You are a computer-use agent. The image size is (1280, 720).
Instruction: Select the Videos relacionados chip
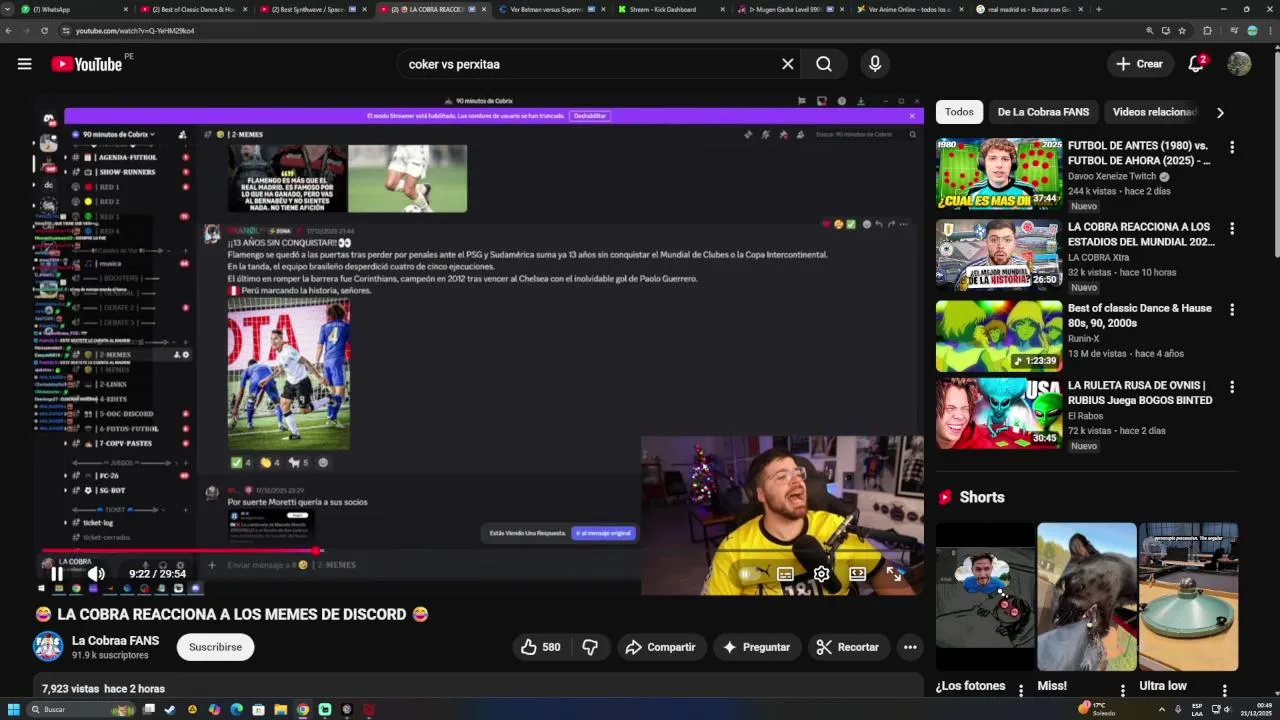1154,112
